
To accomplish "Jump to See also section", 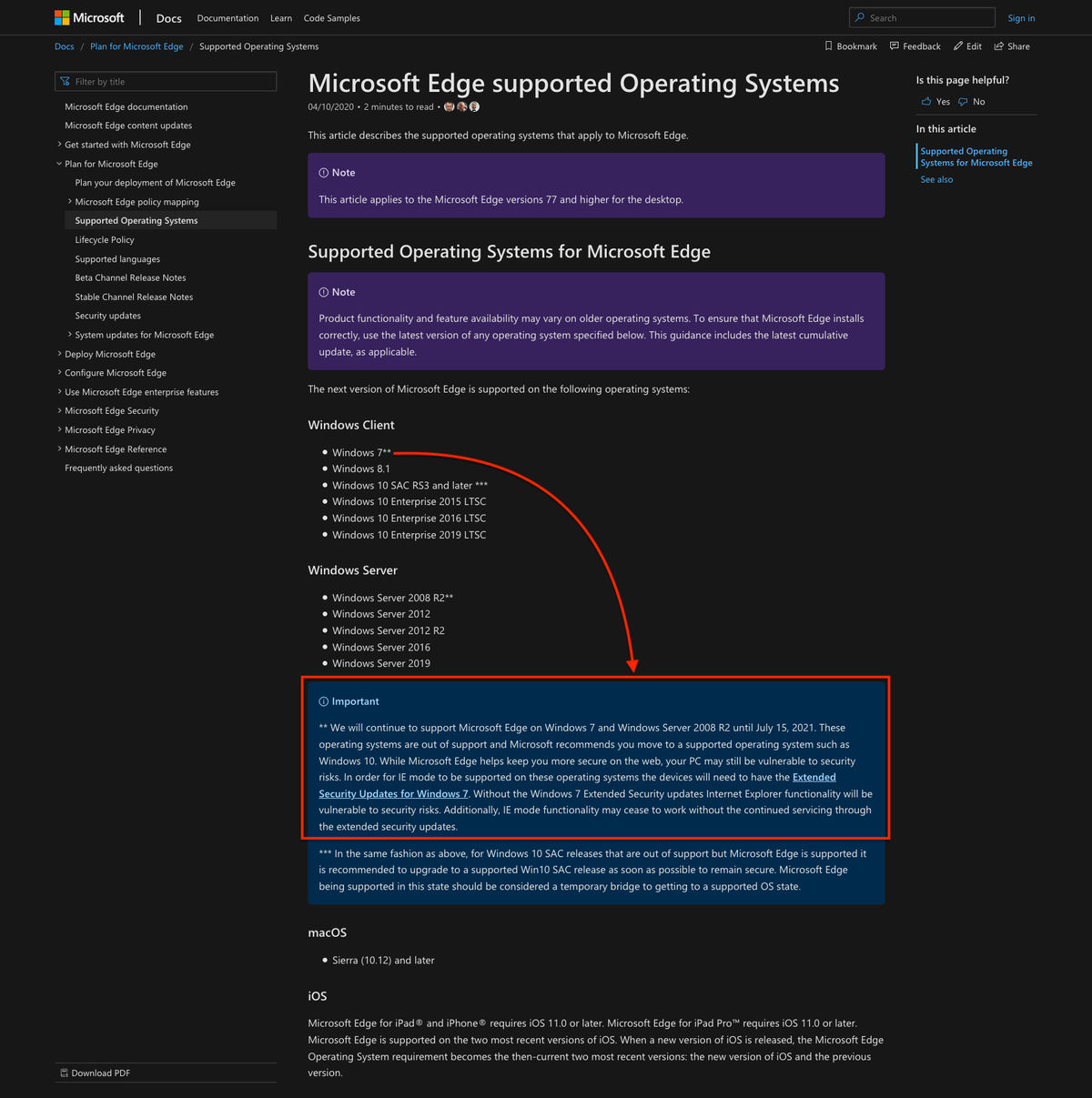I will (936, 179).
